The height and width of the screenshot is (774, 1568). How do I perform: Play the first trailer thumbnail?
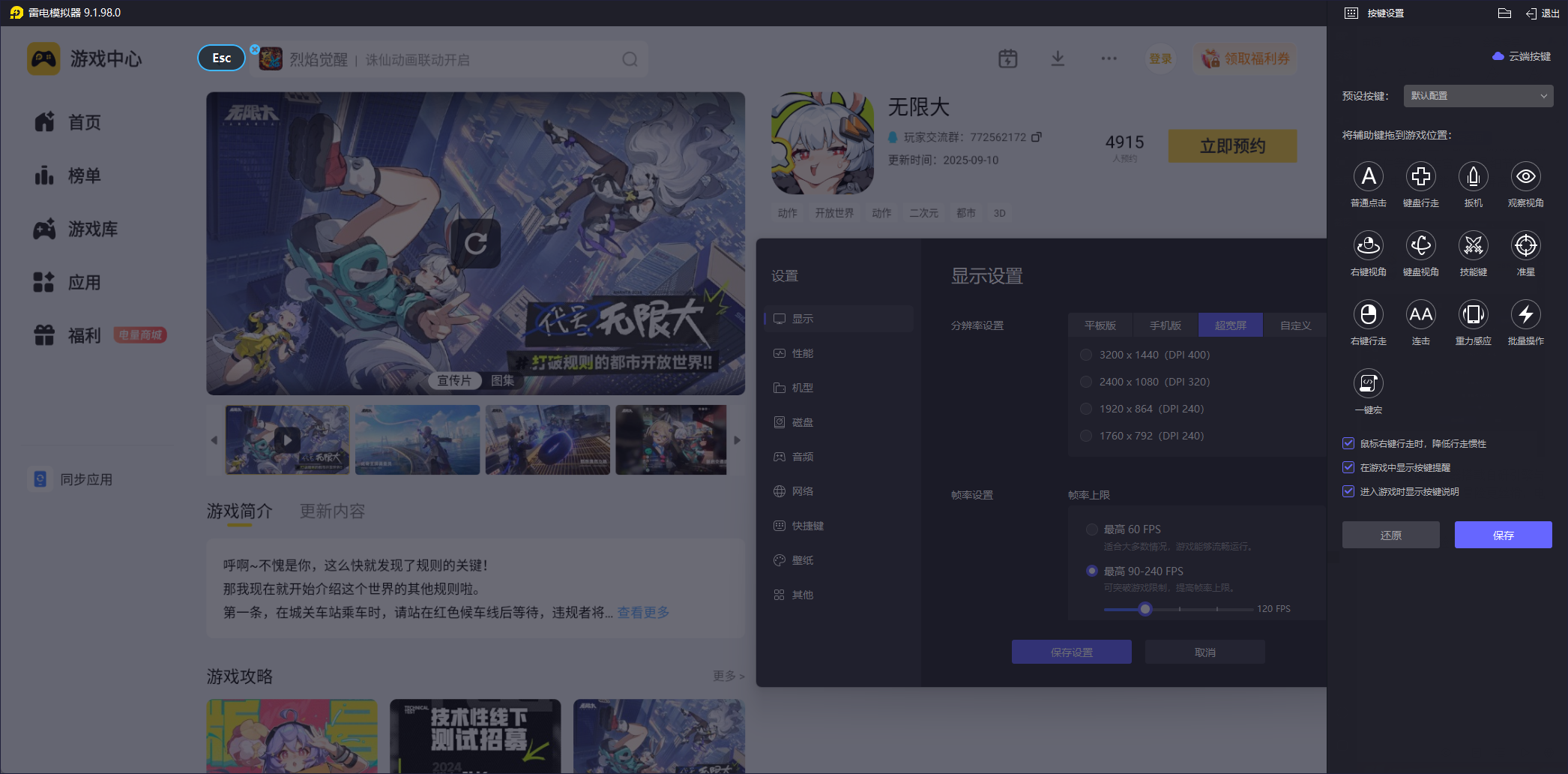tap(287, 439)
